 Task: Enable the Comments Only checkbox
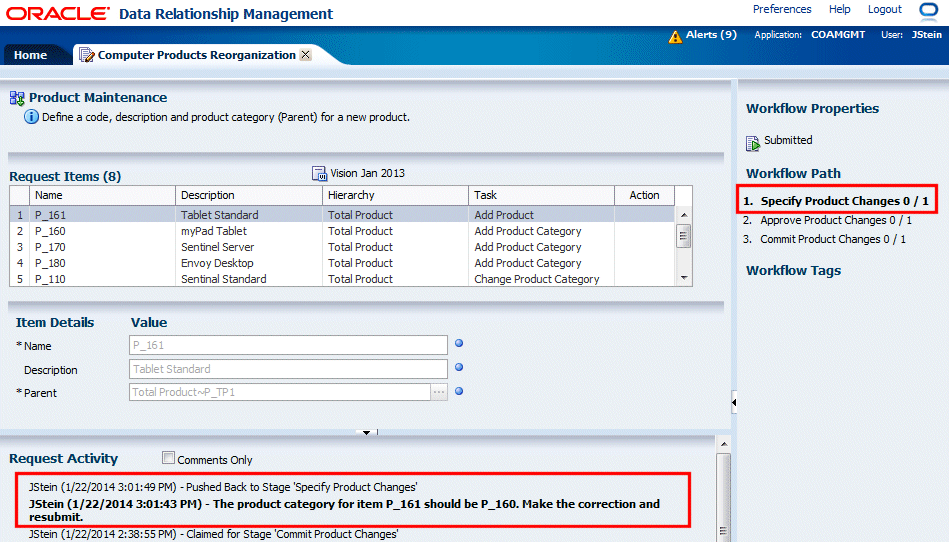(168, 458)
